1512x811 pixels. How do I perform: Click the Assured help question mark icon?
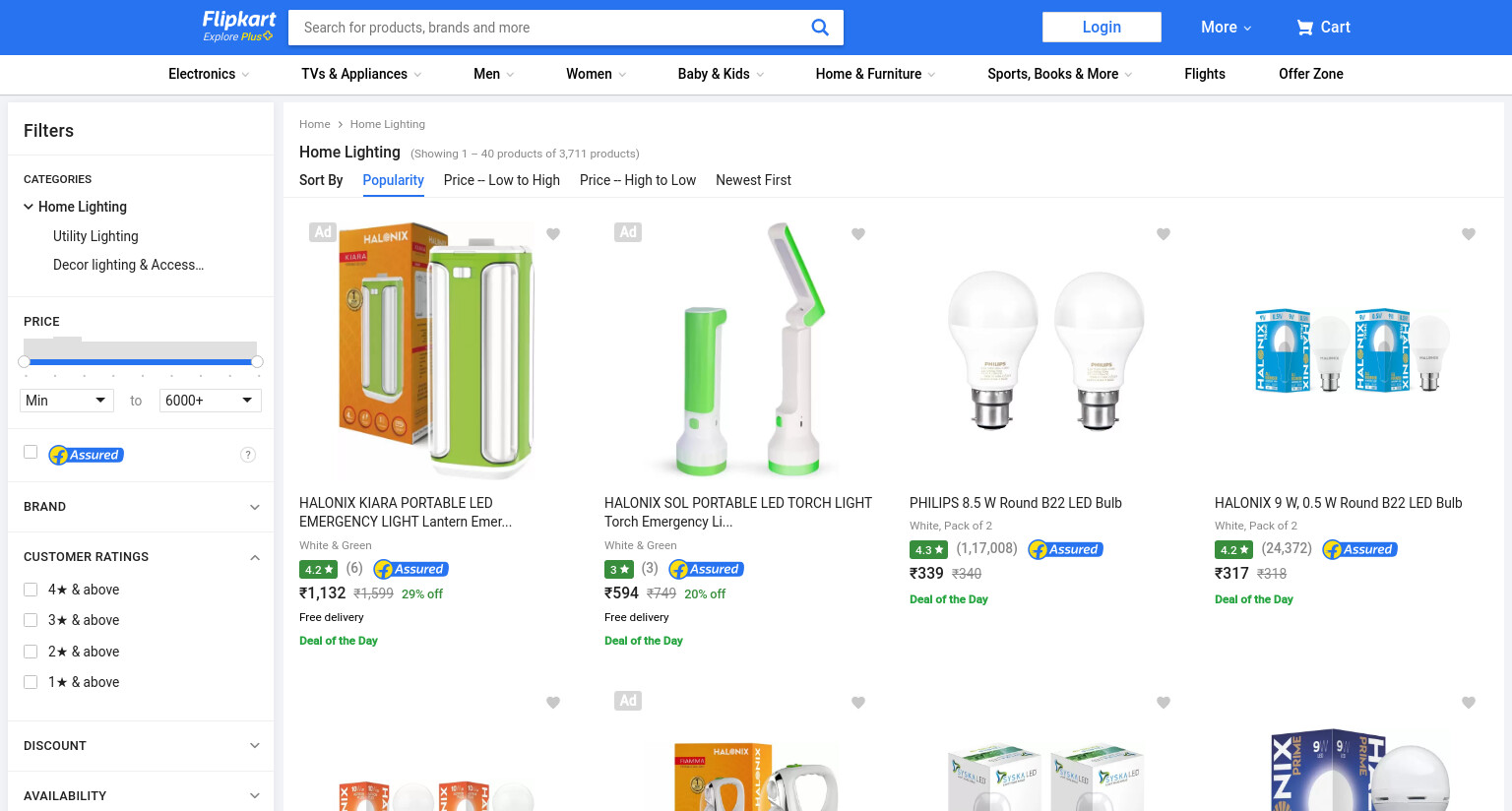[248, 455]
